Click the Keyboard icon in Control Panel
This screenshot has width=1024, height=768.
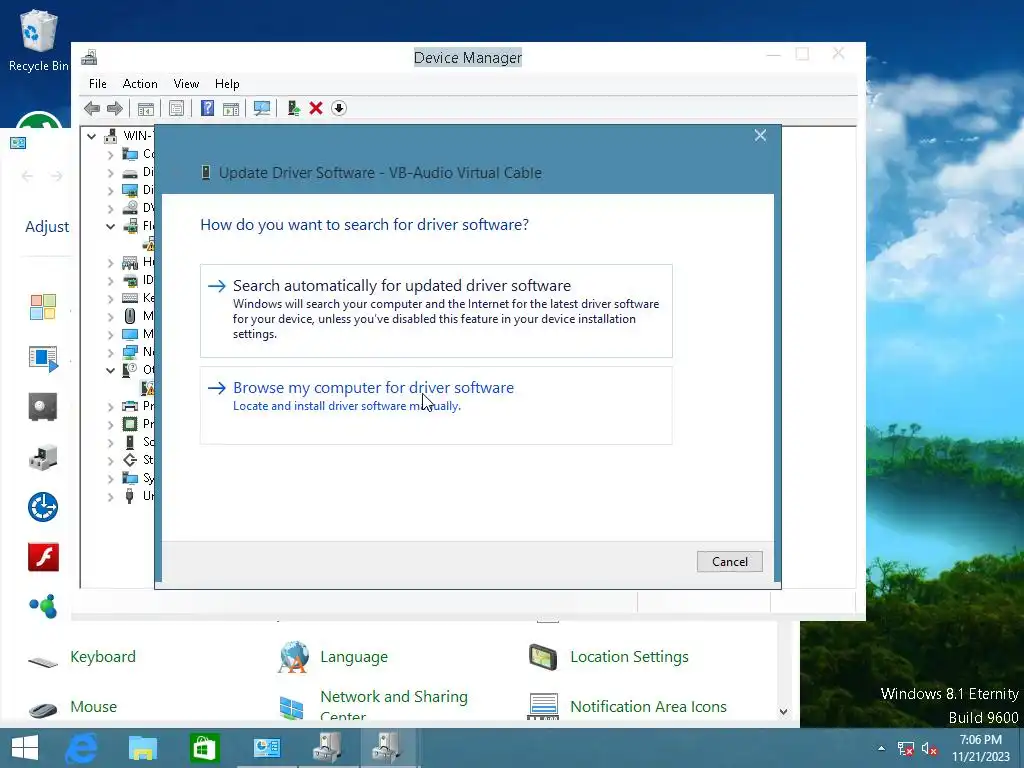[43, 662]
